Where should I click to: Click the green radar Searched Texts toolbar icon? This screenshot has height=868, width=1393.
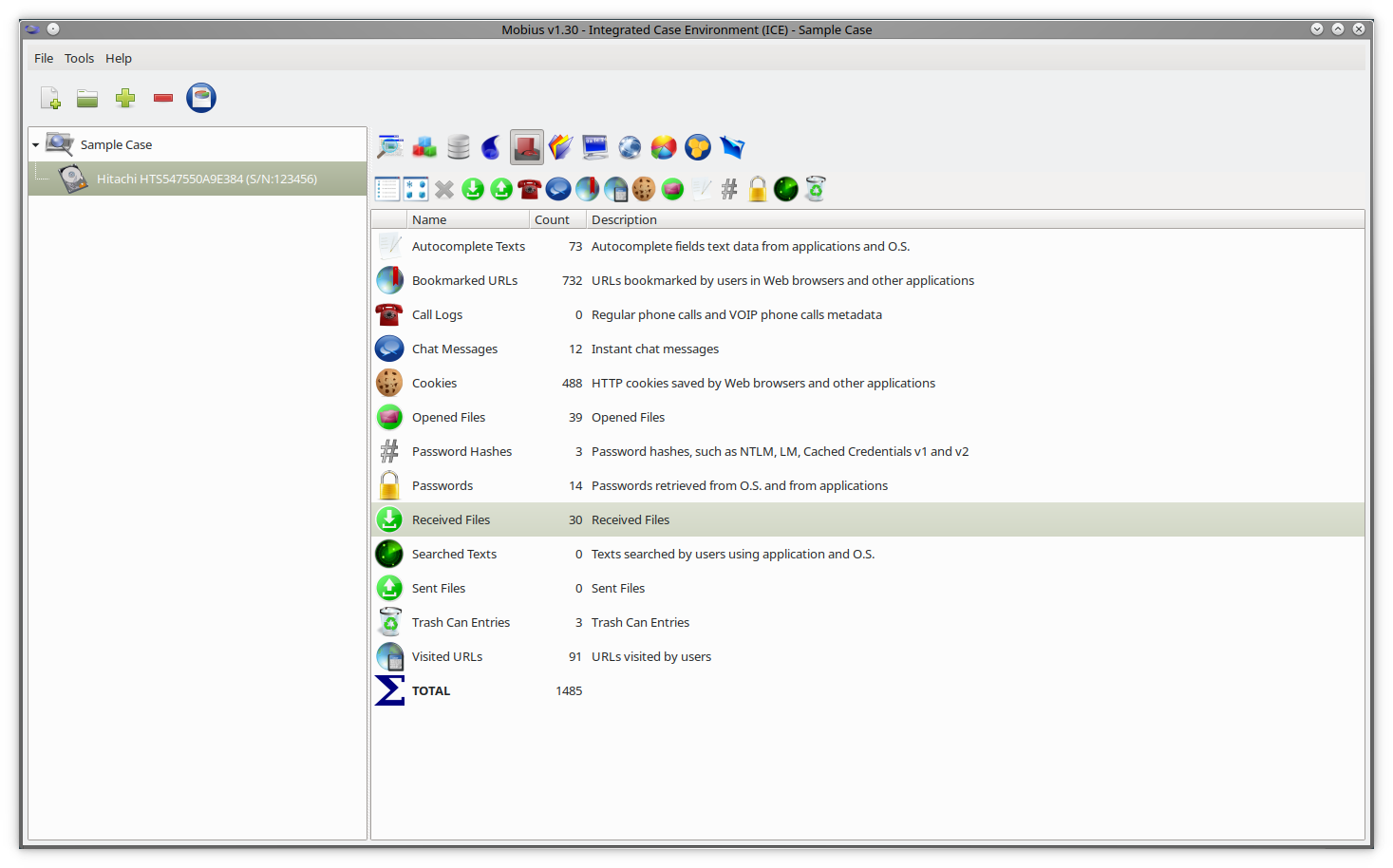[786, 189]
